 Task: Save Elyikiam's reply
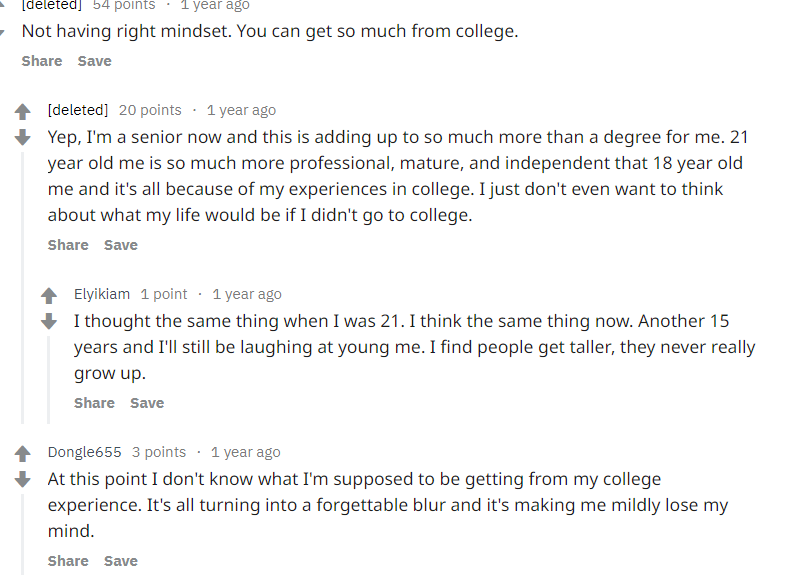point(147,403)
